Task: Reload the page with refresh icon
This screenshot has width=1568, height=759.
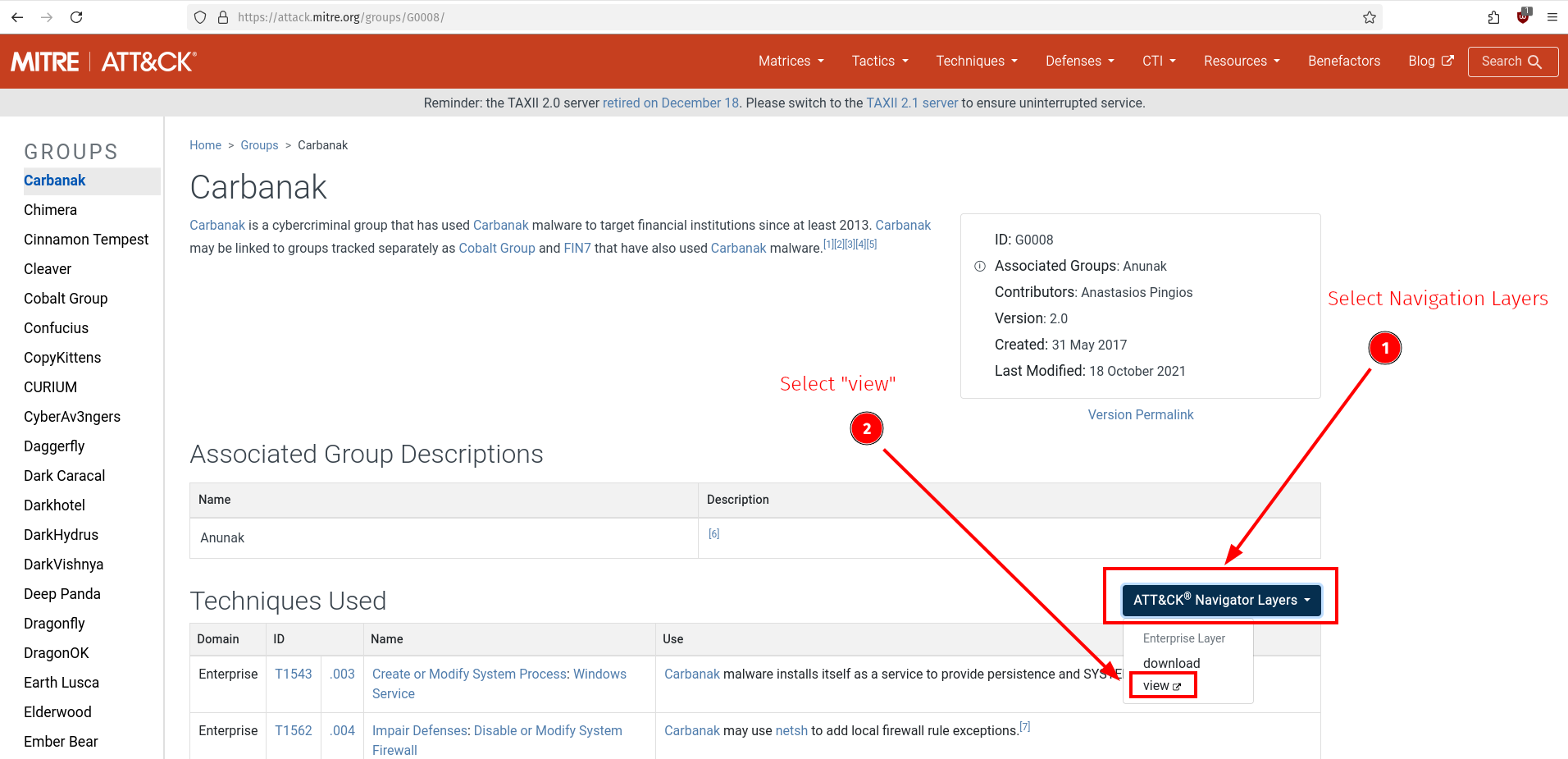Action: (x=76, y=17)
